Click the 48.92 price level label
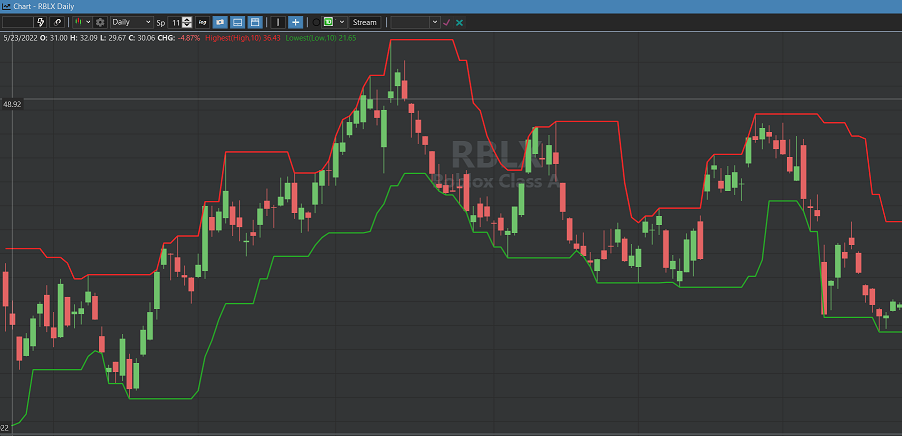 coord(12,104)
